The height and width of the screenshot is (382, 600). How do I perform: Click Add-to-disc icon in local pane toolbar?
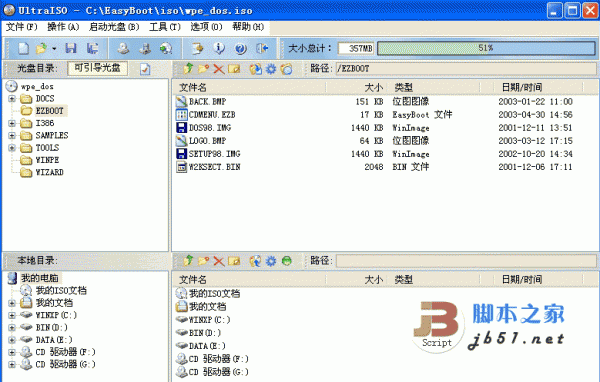pyautogui.click(x=255, y=261)
